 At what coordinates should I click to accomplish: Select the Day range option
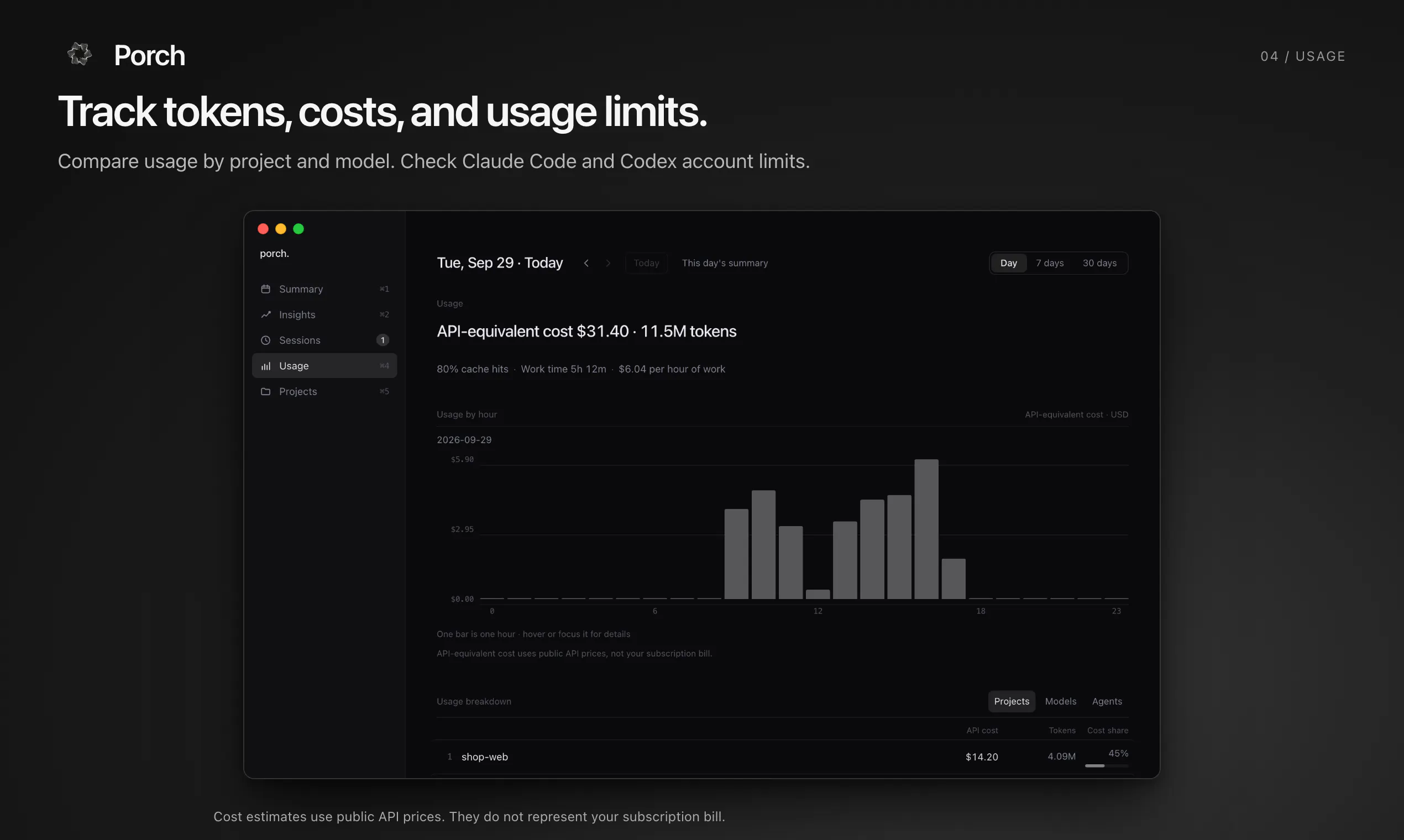coord(1008,263)
